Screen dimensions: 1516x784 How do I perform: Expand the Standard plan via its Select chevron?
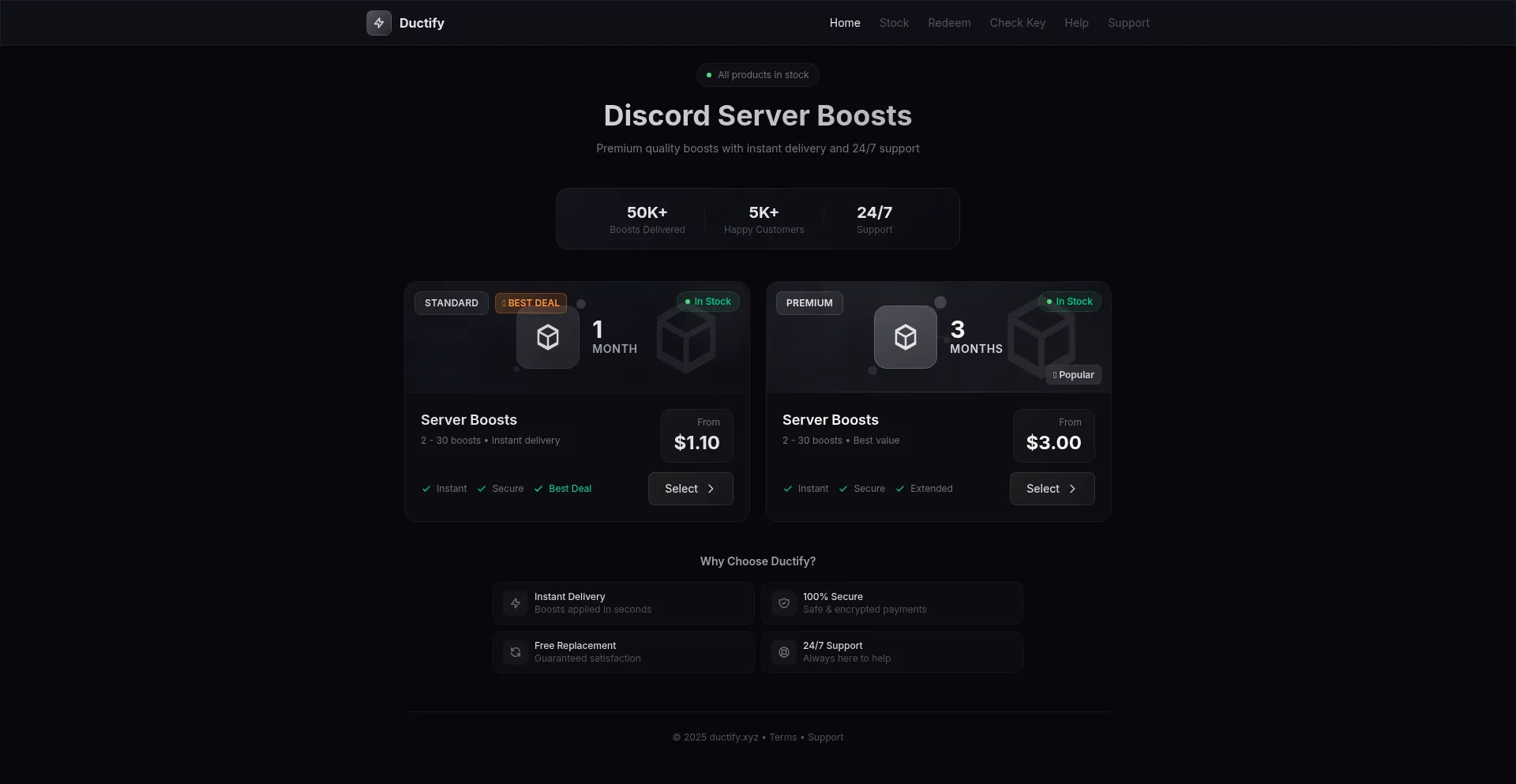710,489
